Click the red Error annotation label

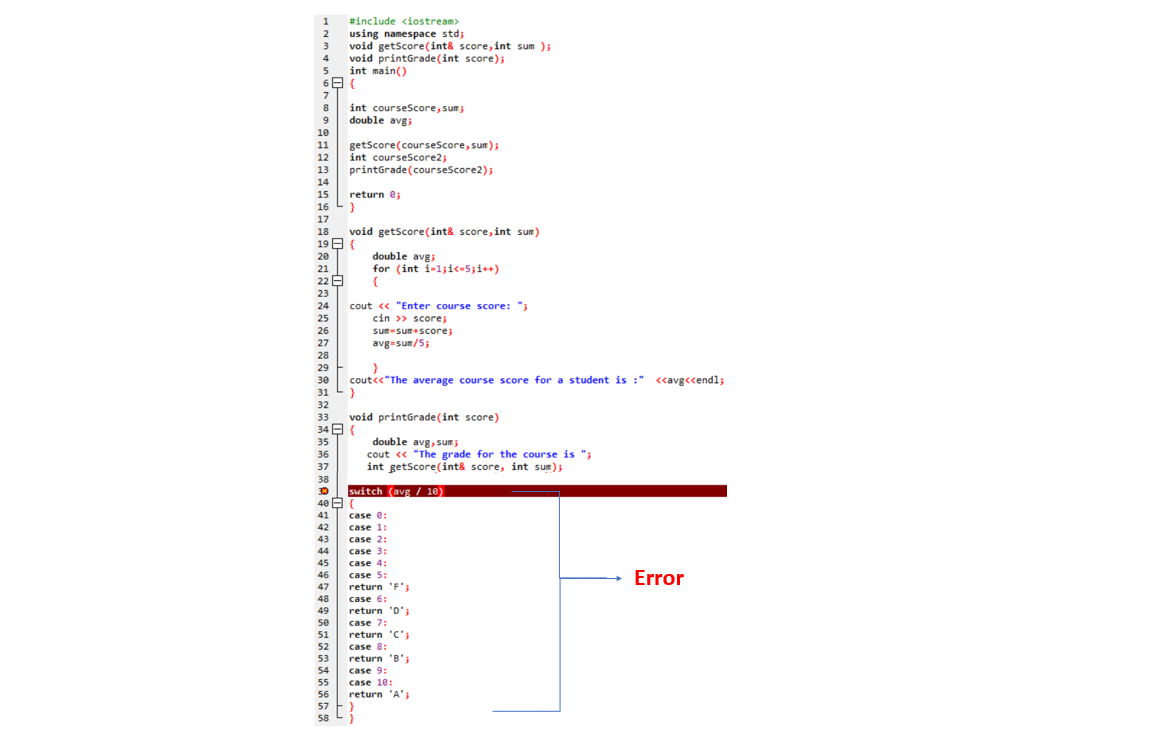(x=658, y=577)
